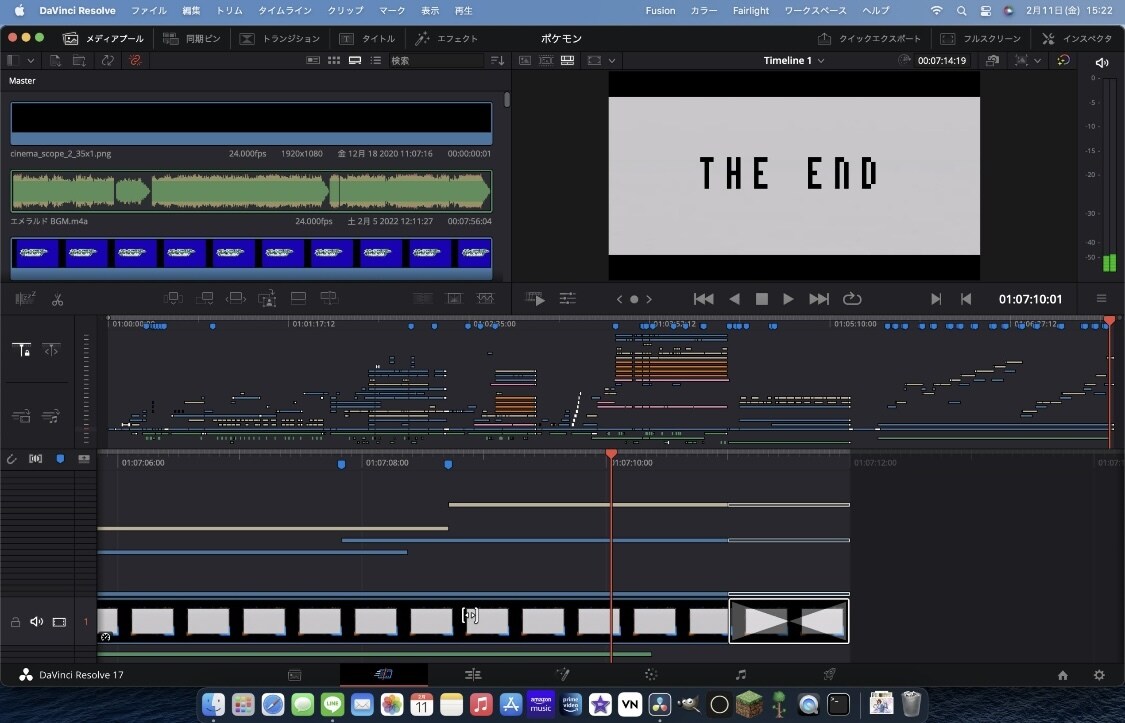Switch viewer to フルスクリーン
The width and height of the screenshot is (1125, 723).
[980, 39]
